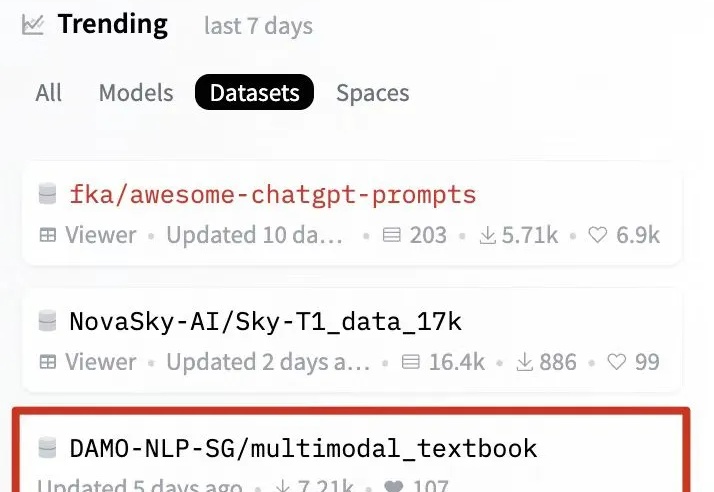Image resolution: width=714 pixels, height=492 pixels.
Task: Click the download icon next to 886
Action: [525, 362]
